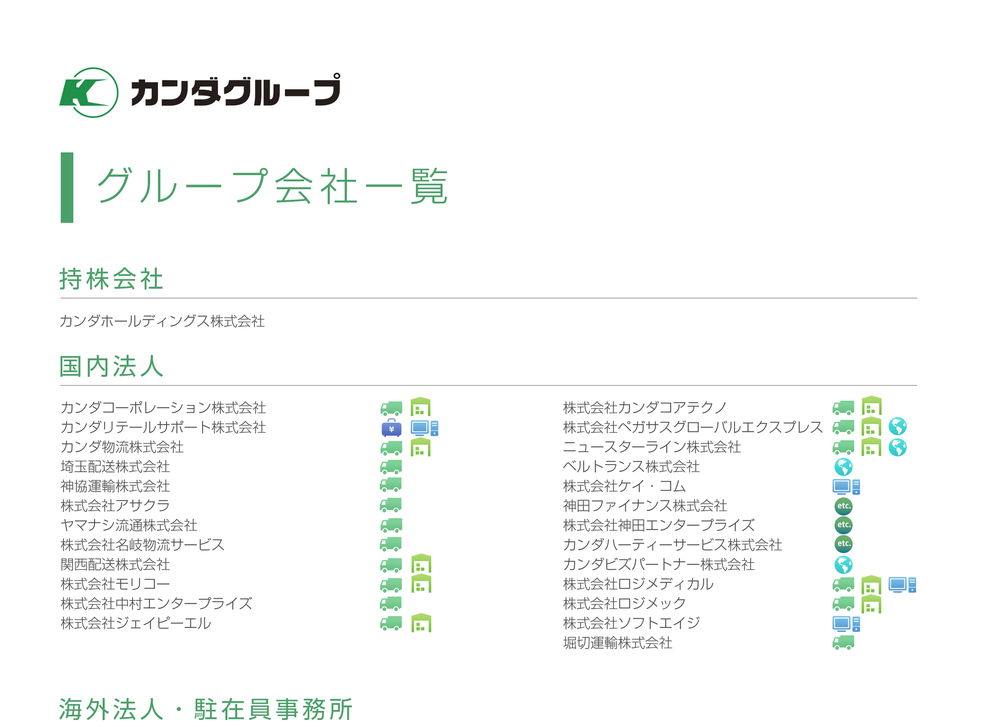
Task: Click the 株式会社ペガサスグローバルエクスプレス name
Action: [x=693, y=427]
